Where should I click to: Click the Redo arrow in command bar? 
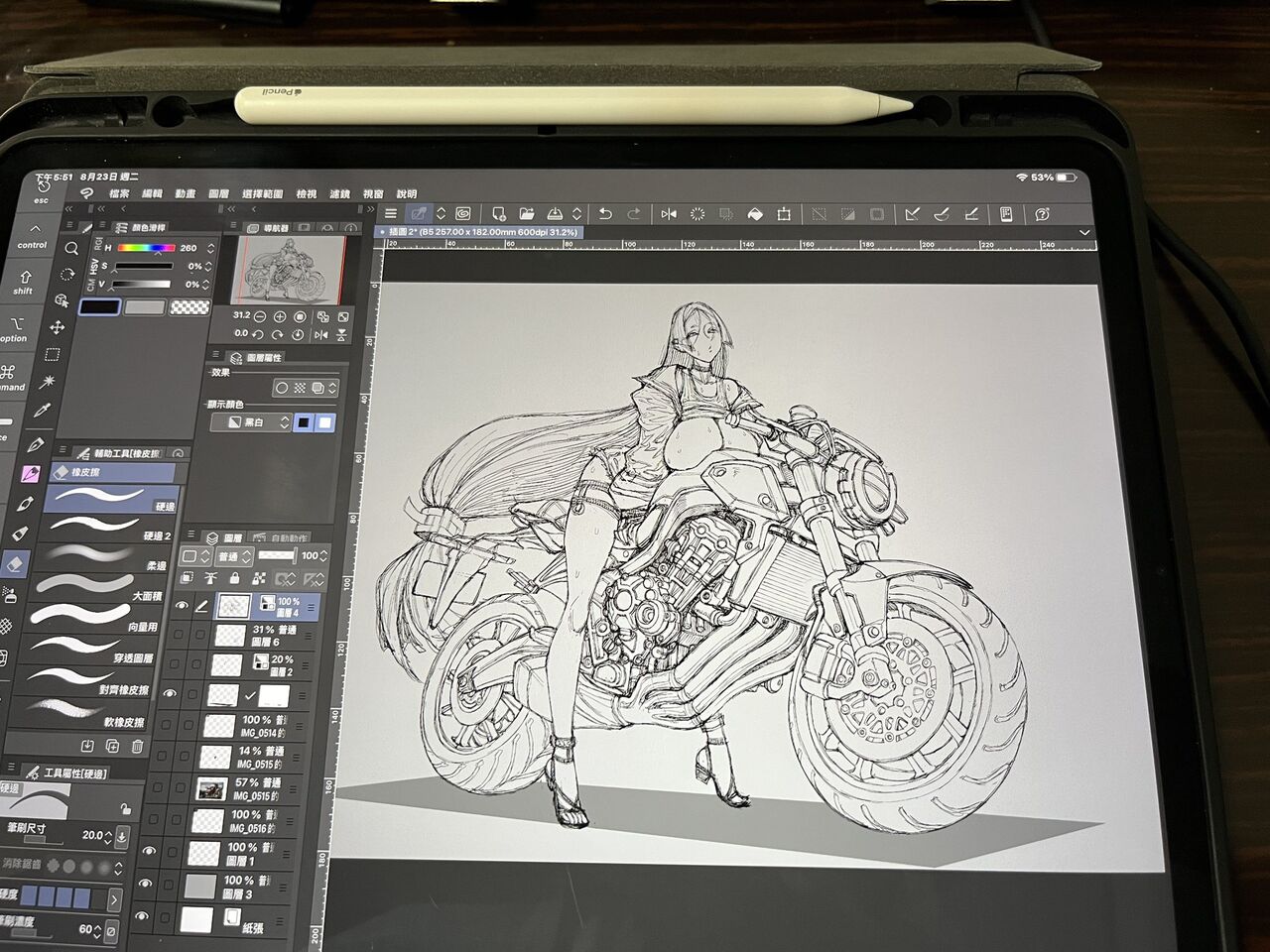point(634,213)
